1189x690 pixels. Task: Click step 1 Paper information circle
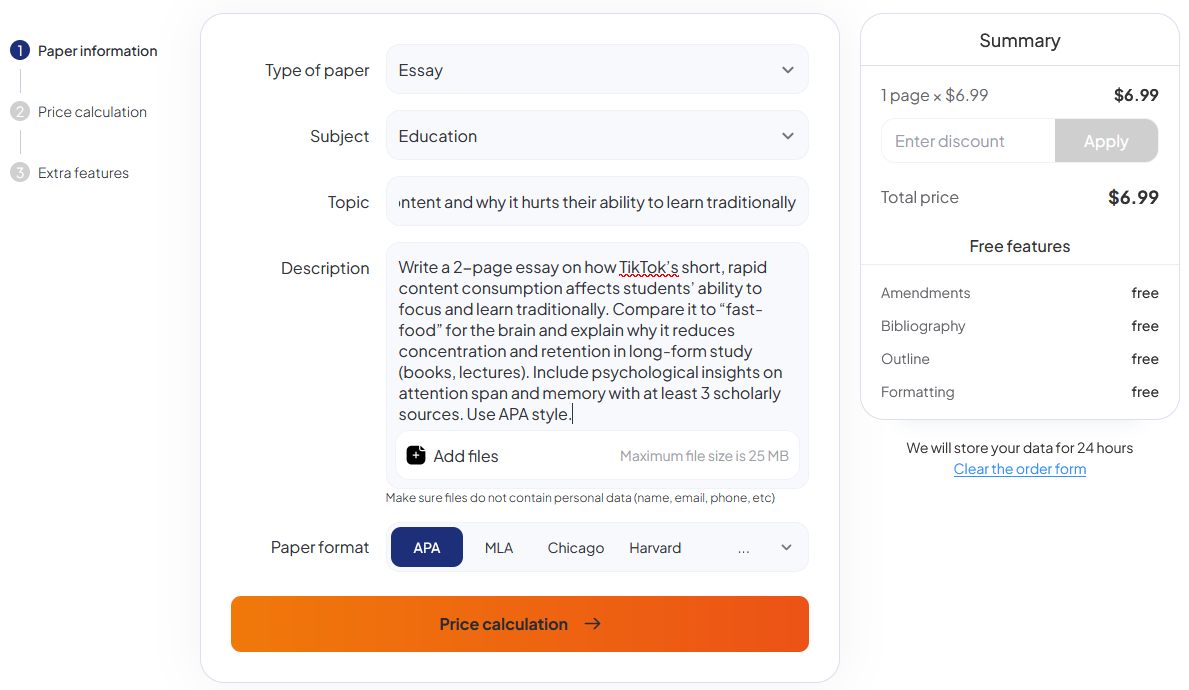pyautogui.click(x=20, y=51)
